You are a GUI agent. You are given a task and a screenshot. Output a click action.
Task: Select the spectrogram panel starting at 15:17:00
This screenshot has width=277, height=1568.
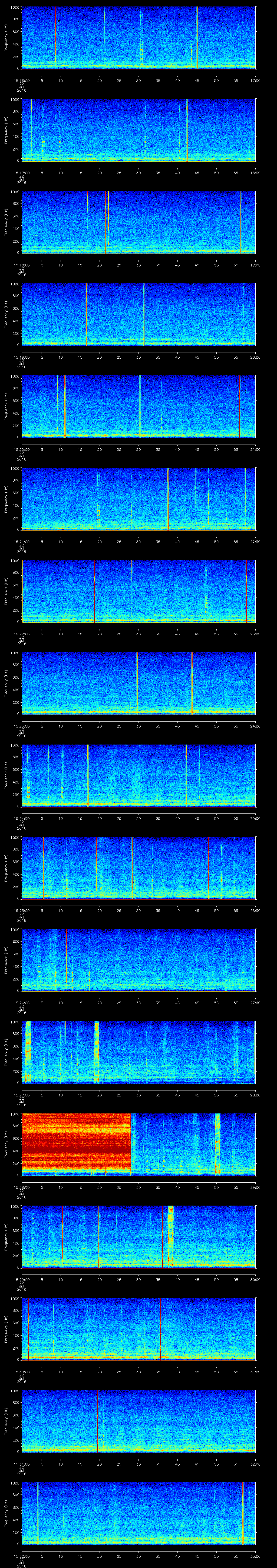139,130
